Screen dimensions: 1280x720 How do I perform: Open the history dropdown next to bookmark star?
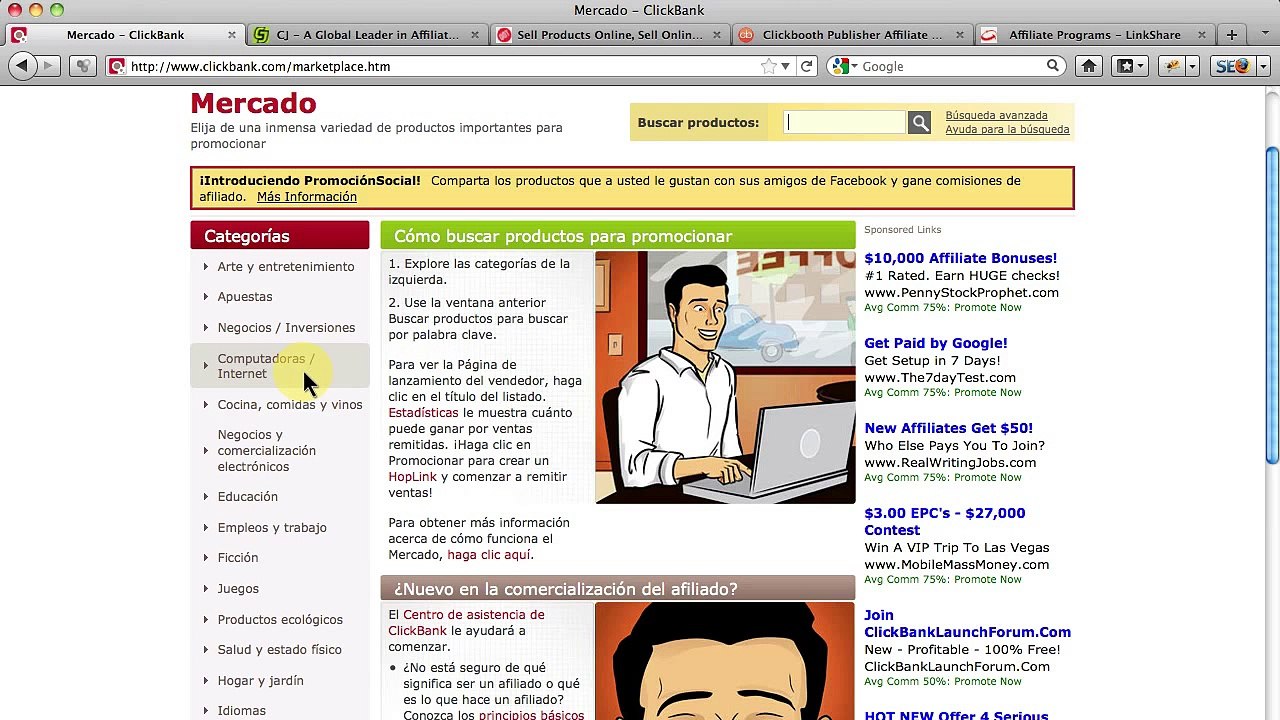coord(785,66)
